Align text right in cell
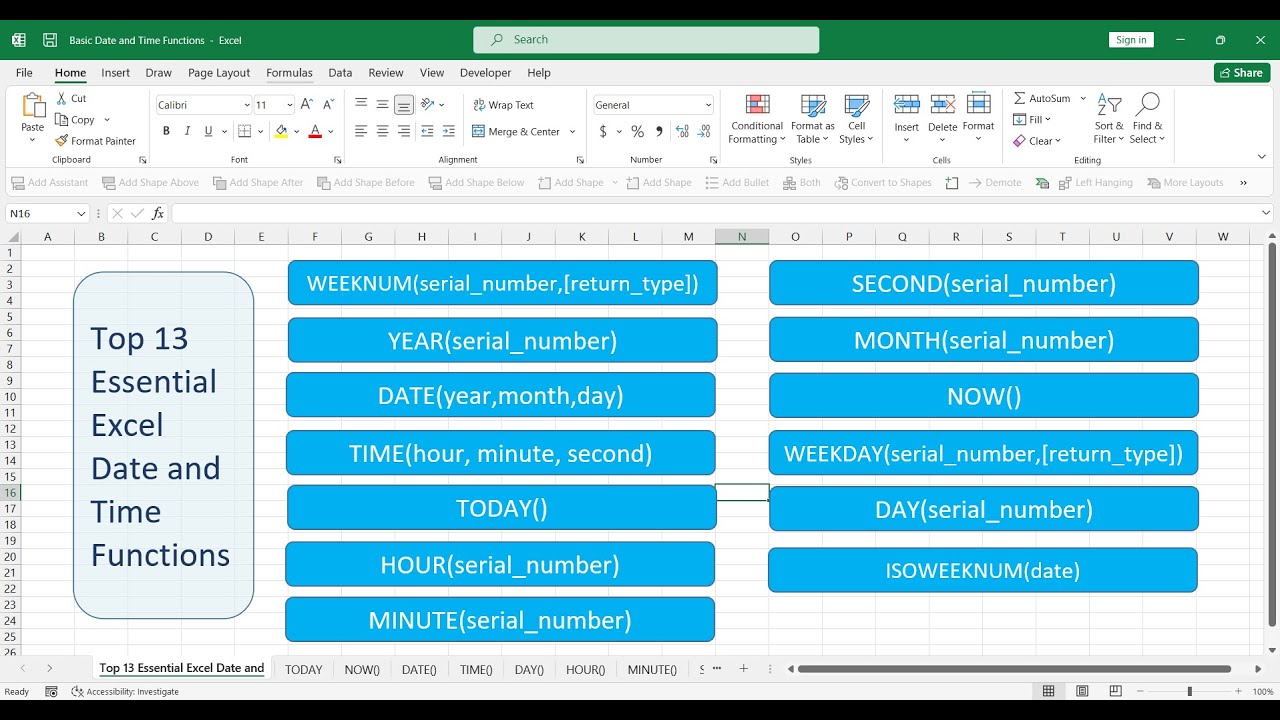This screenshot has height=720, width=1280. pyautogui.click(x=404, y=131)
